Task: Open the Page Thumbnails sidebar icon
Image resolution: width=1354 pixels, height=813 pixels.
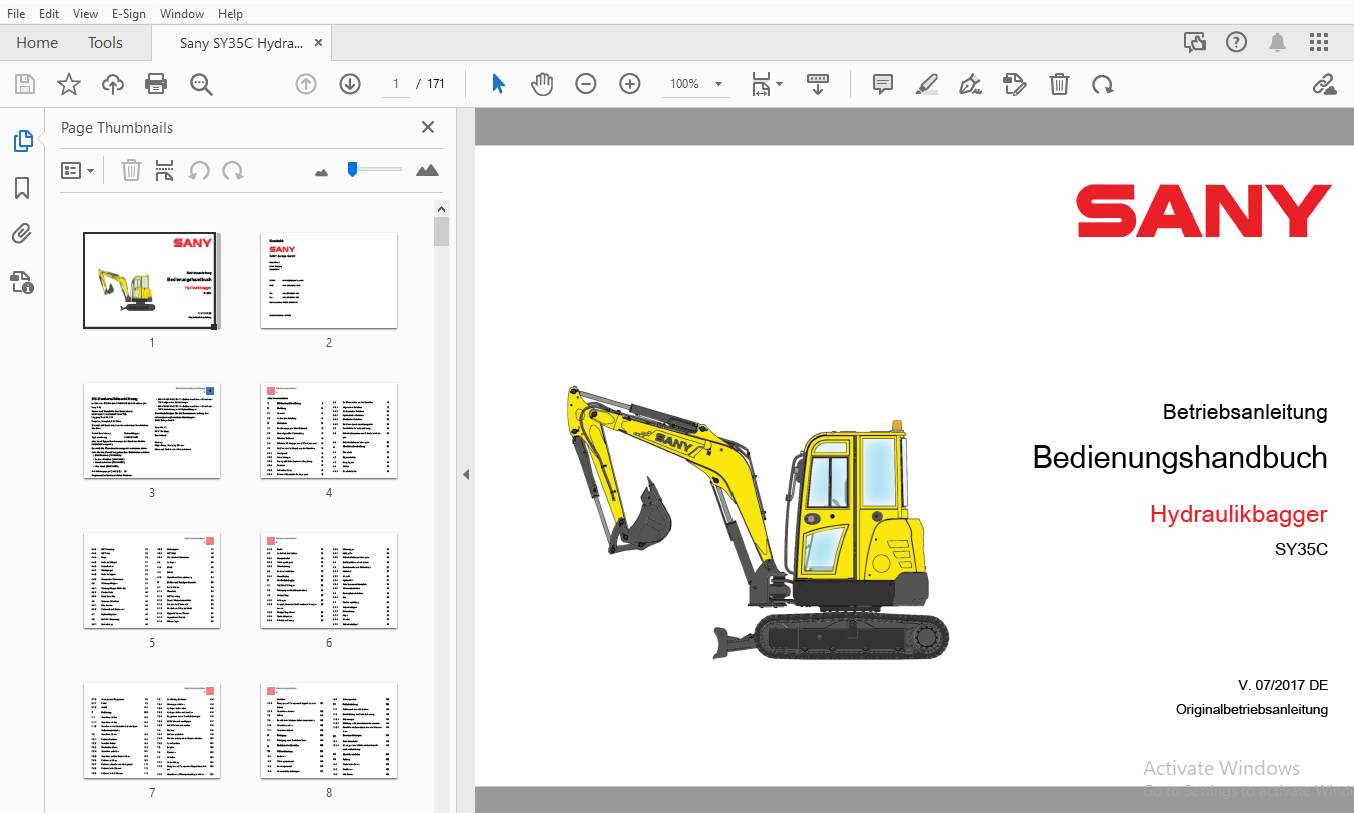Action: click(x=22, y=141)
